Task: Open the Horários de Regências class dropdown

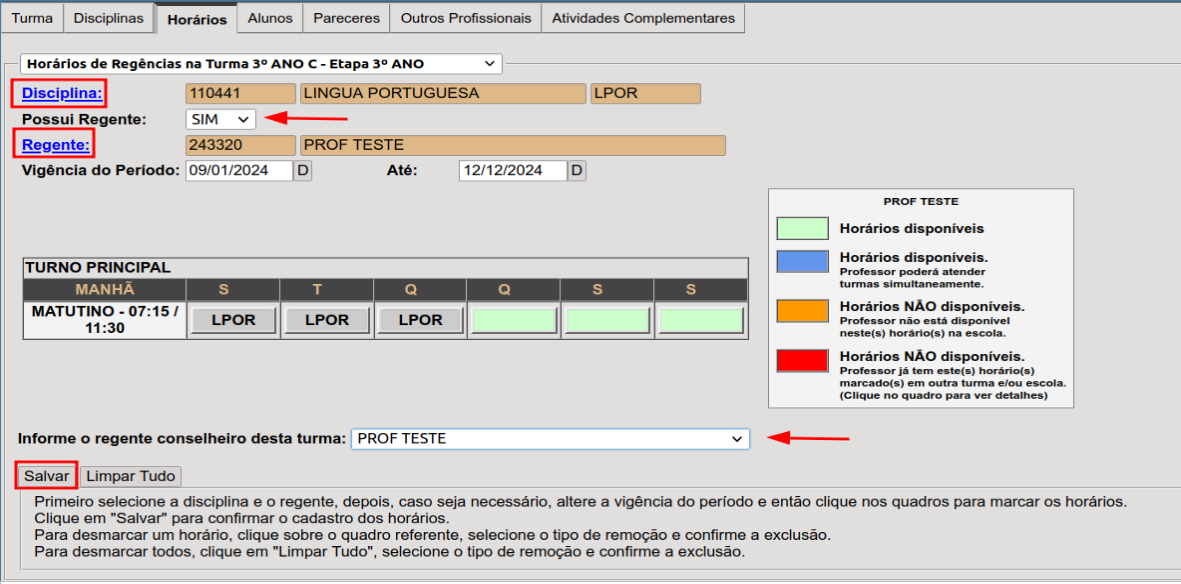Action: tap(261, 64)
